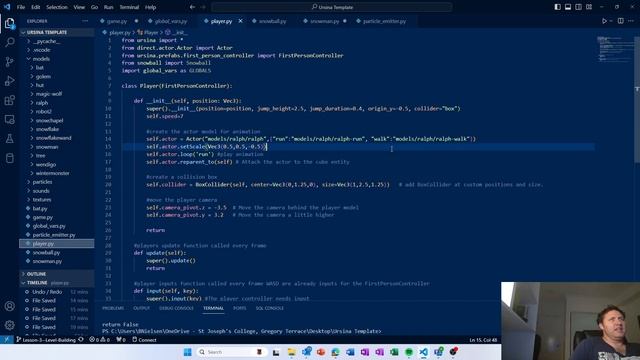Viewport: 640px width, 360px height.
Task: Click Customize Layout icon in title bar
Action: 589,7
